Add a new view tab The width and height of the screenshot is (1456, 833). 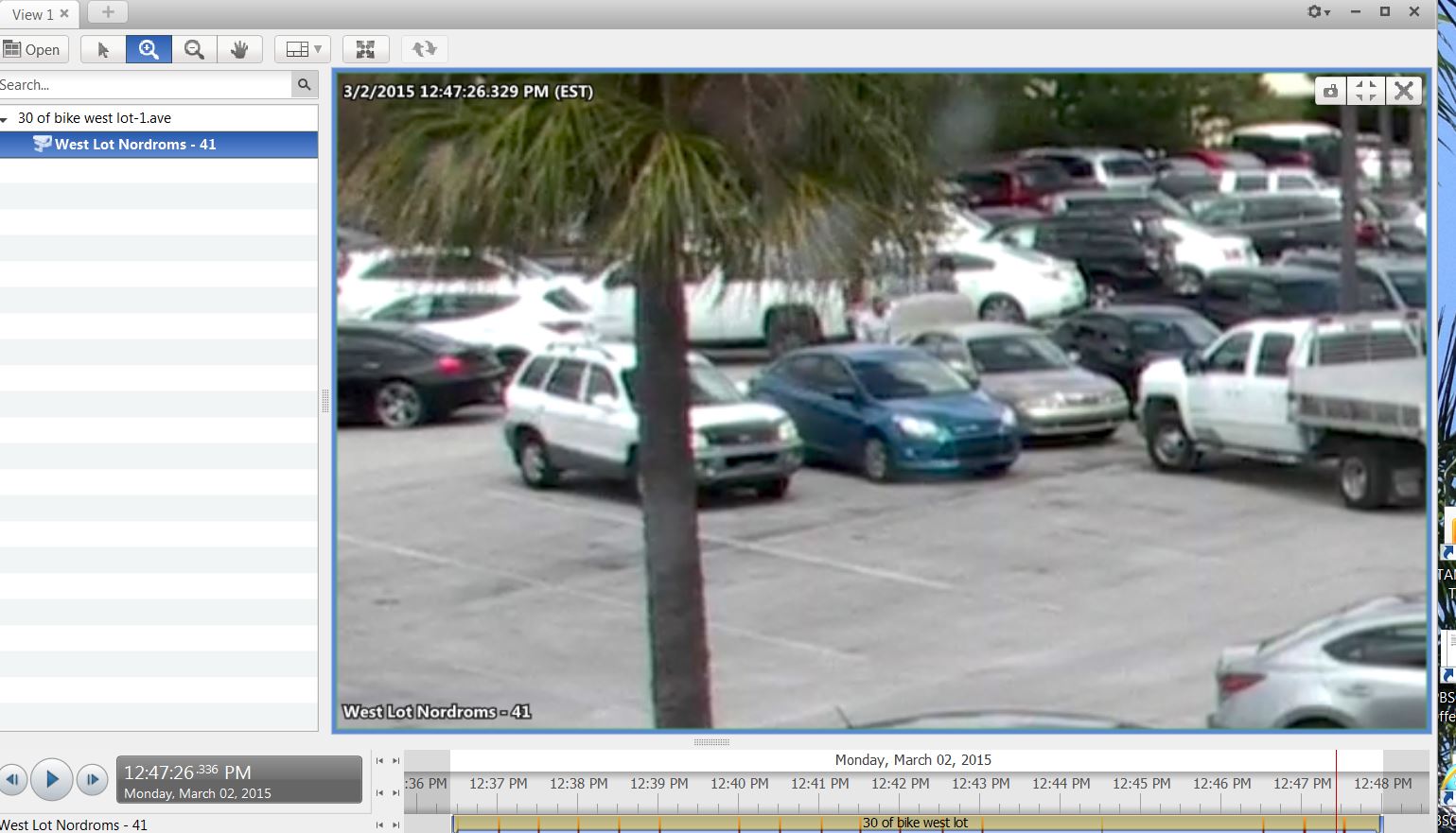click(x=108, y=12)
